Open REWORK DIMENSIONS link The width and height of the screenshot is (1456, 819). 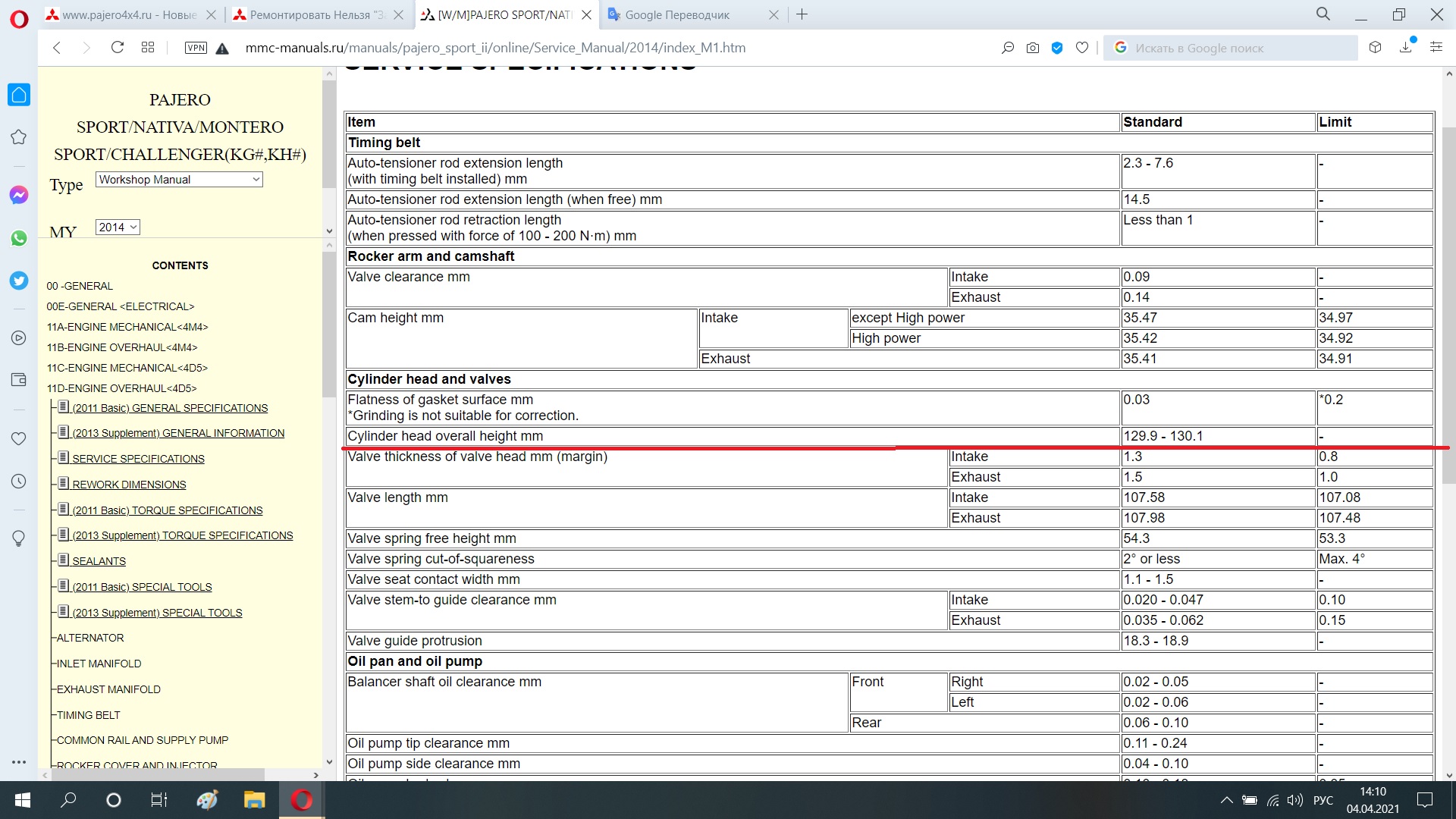[x=129, y=485]
